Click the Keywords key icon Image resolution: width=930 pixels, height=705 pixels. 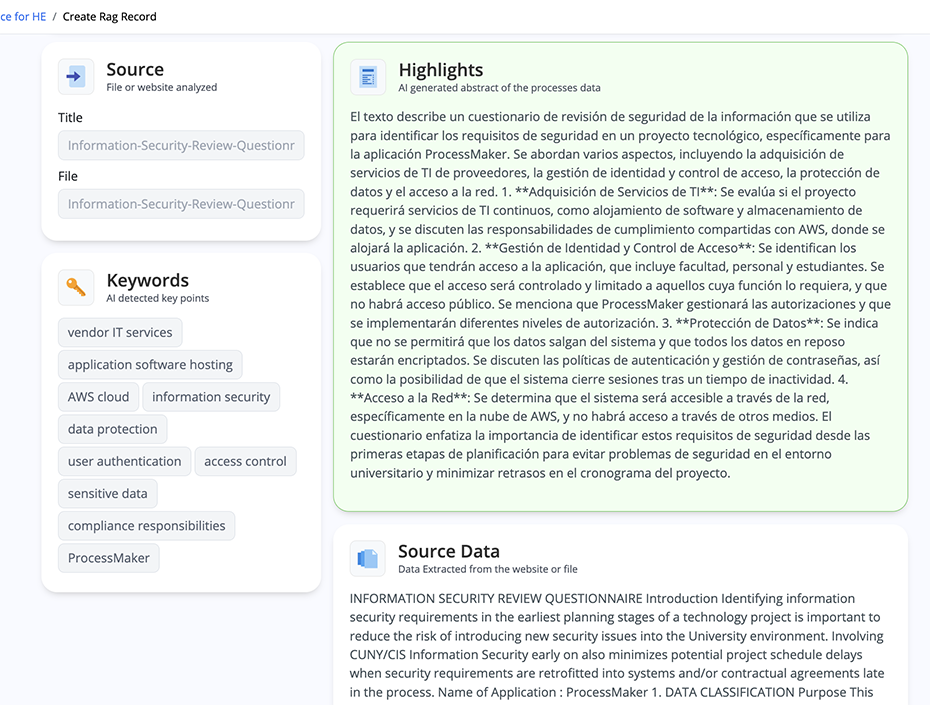pyautogui.click(x=76, y=288)
